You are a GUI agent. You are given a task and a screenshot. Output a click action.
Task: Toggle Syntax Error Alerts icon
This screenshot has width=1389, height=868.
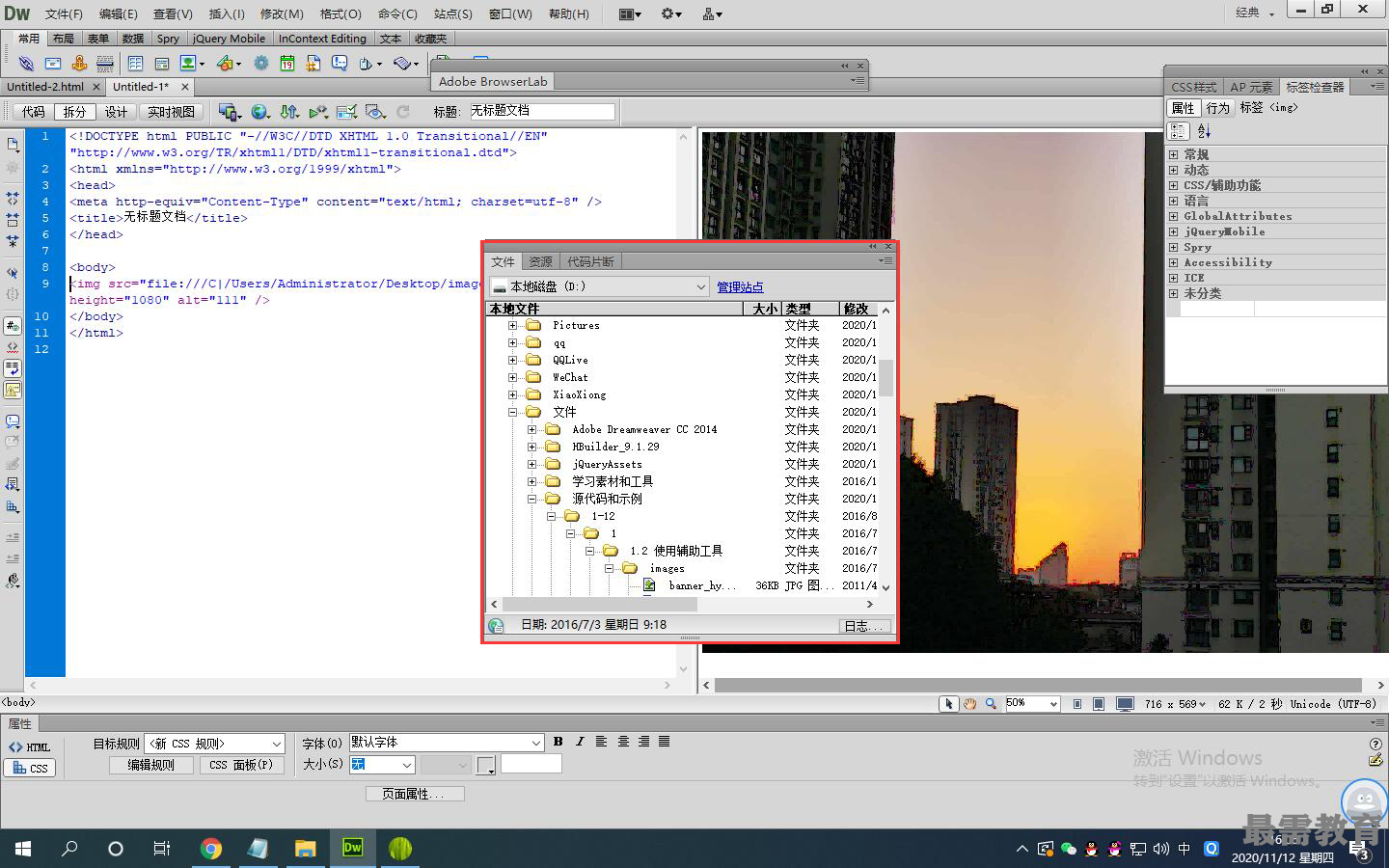pos(13,390)
